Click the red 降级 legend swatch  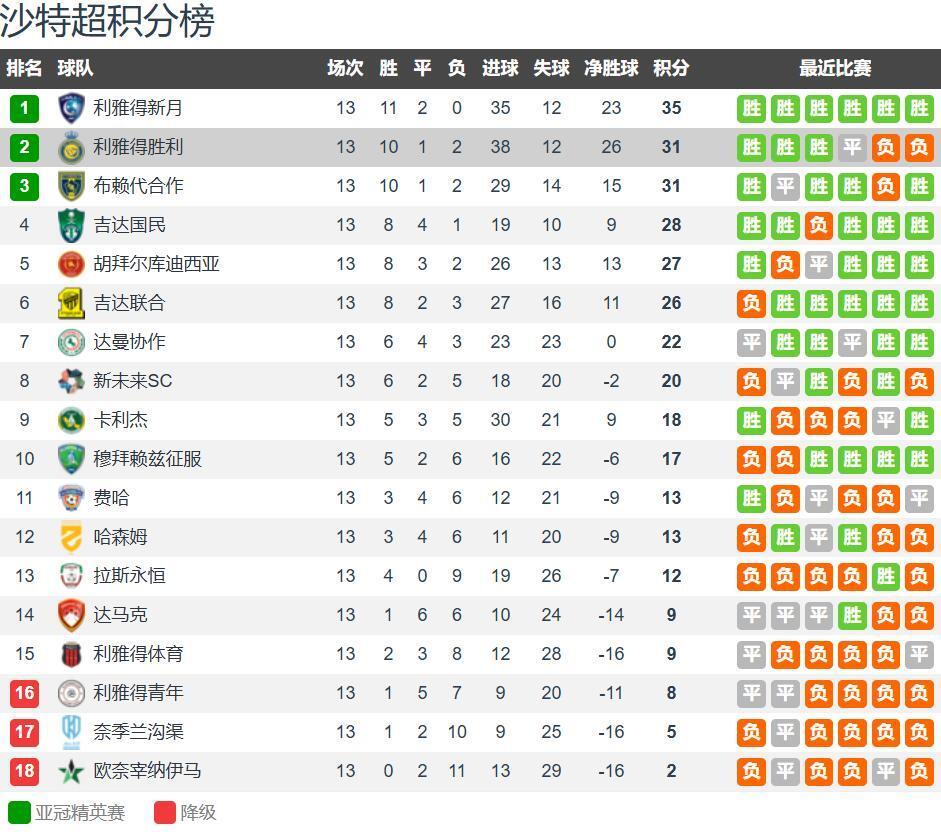point(165,812)
